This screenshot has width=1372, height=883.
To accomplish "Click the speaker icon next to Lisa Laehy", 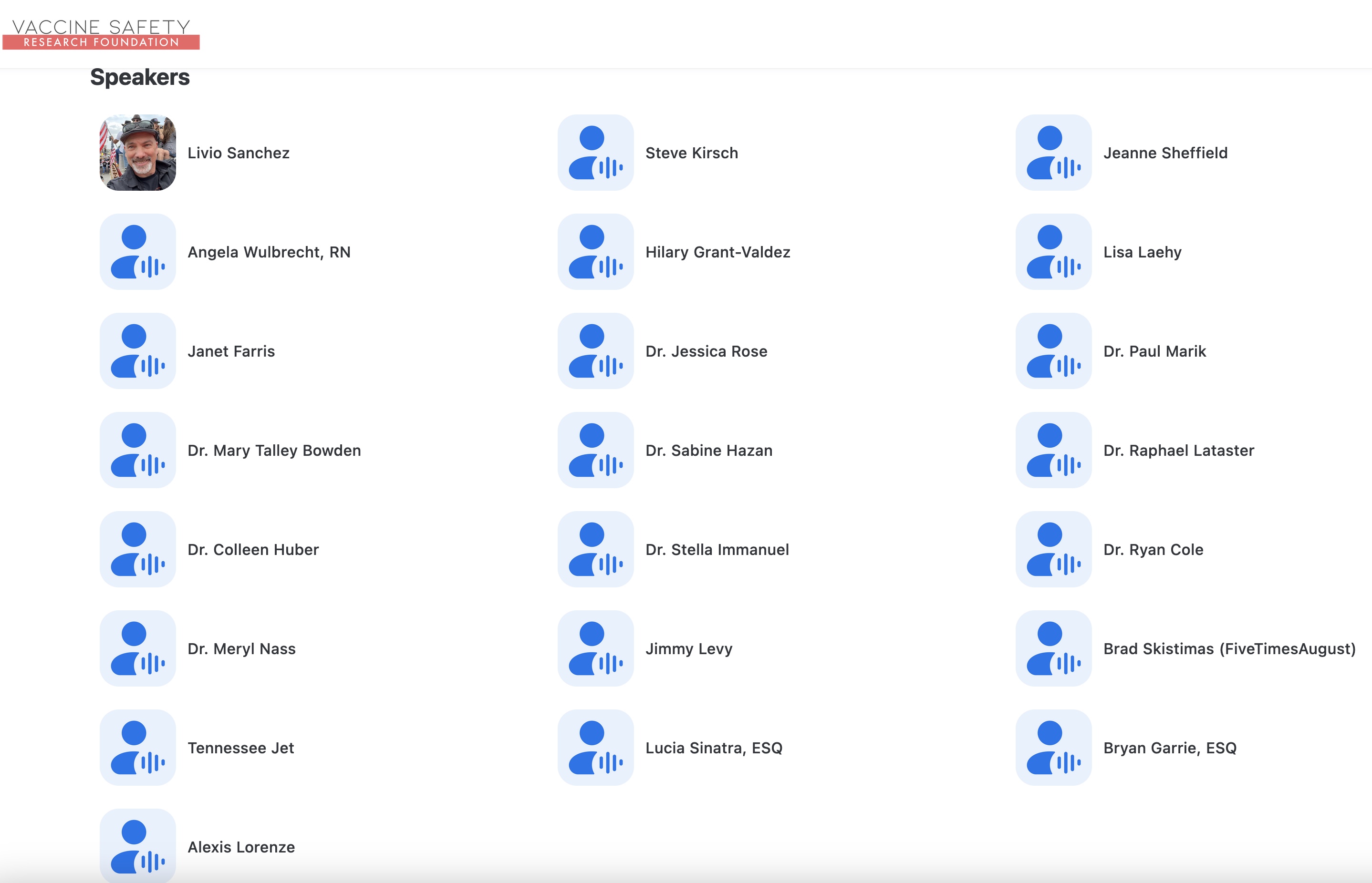I will pos(1053,252).
